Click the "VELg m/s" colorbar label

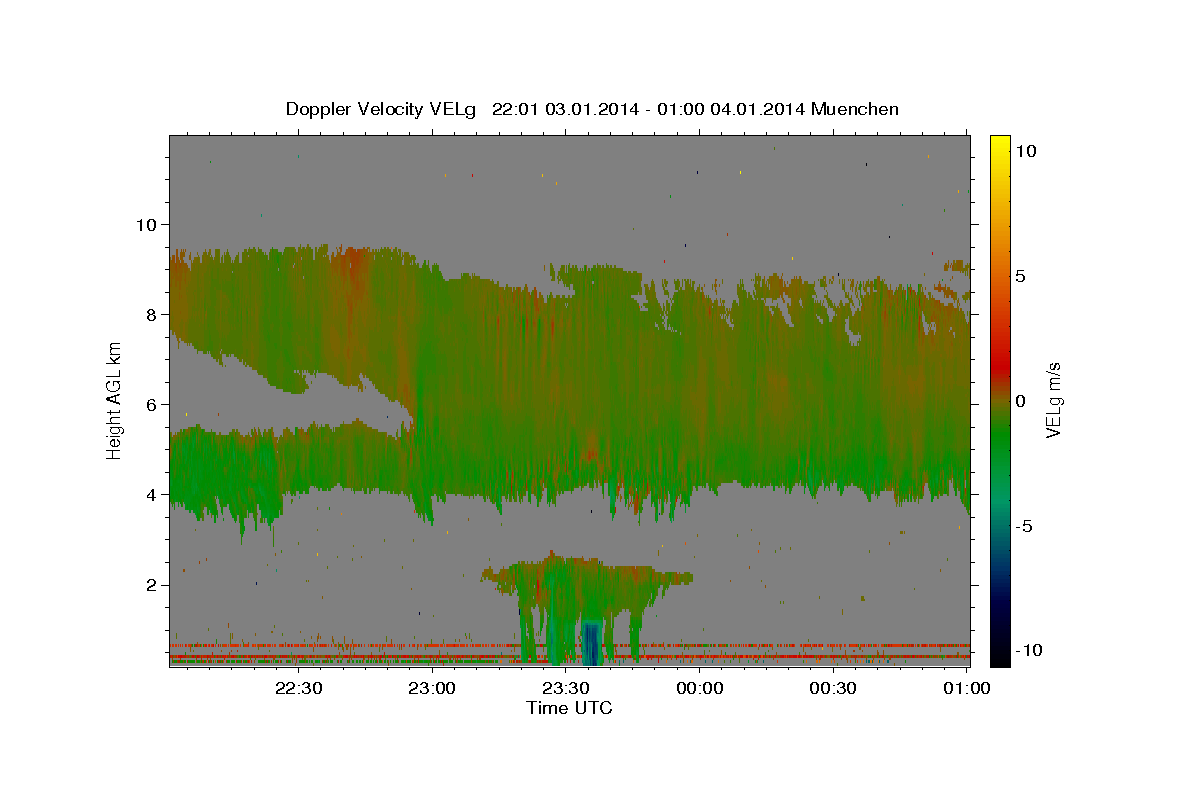pos(1052,399)
